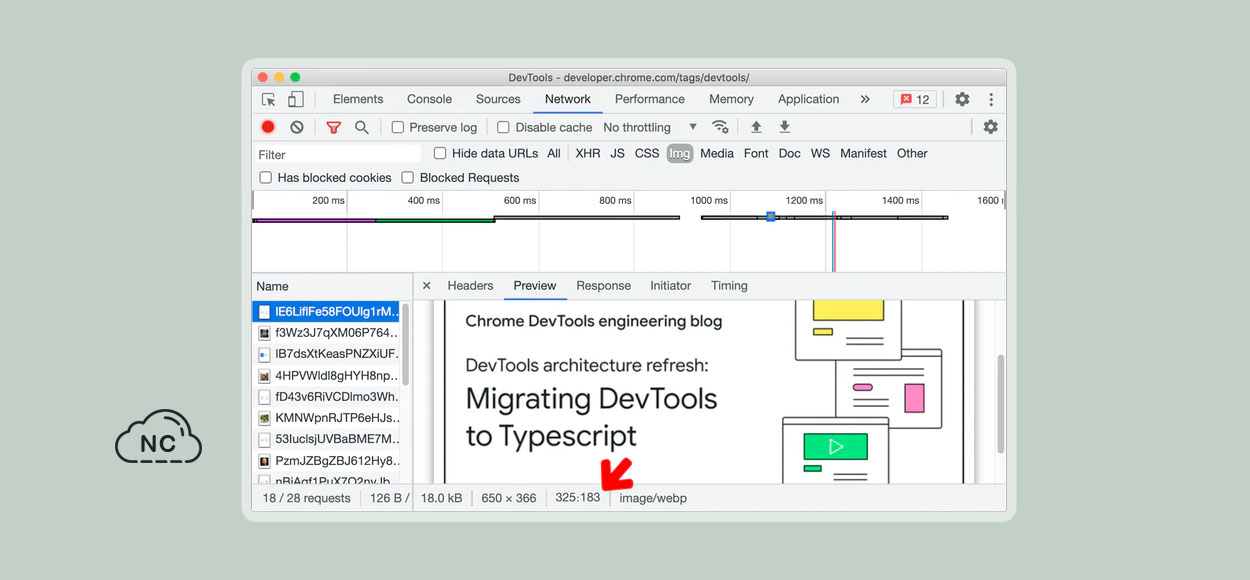Open DevTools settings gear in tab bar

(x=962, y=99)
